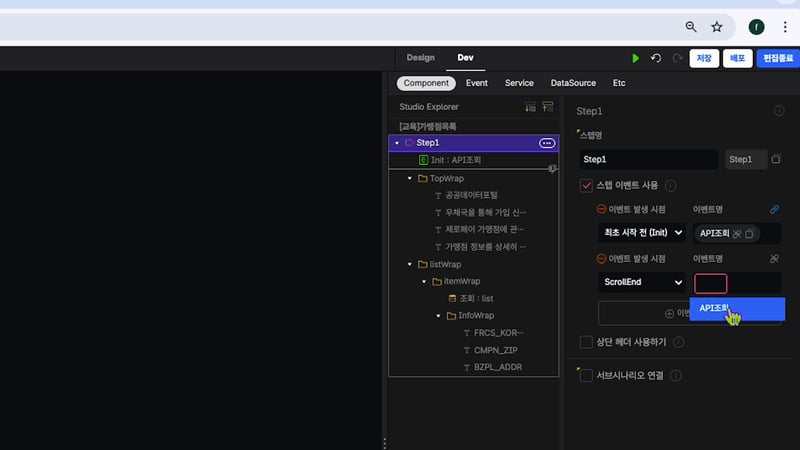This screenshot has height=450, width=800.
Task: Collapse the listWrap folder arrow
Action: tap(410, 264)
